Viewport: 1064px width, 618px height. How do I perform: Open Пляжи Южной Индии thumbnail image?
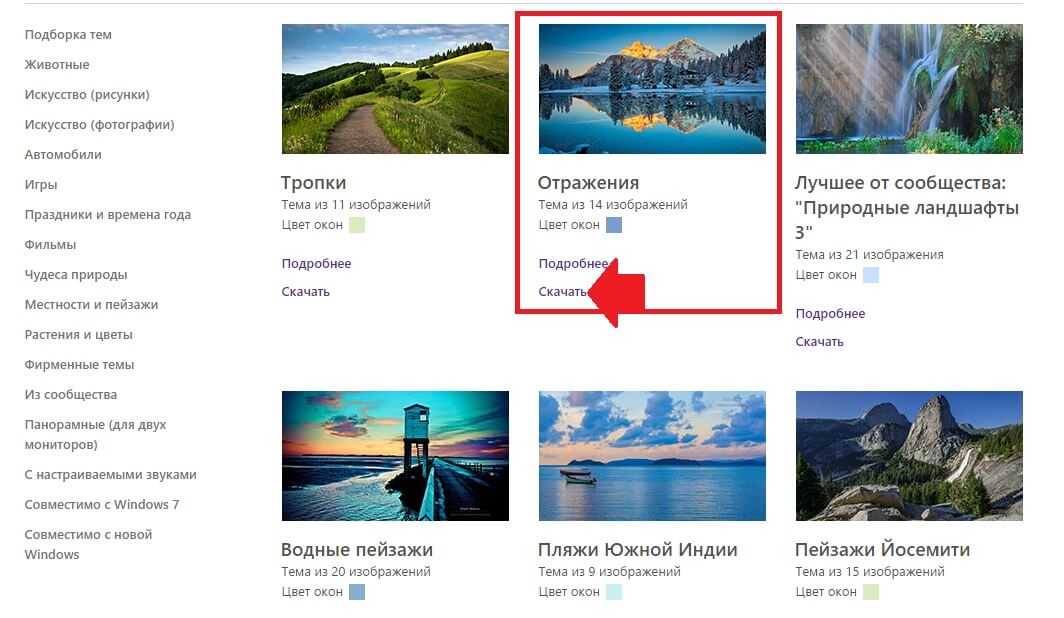coord(652,455)
